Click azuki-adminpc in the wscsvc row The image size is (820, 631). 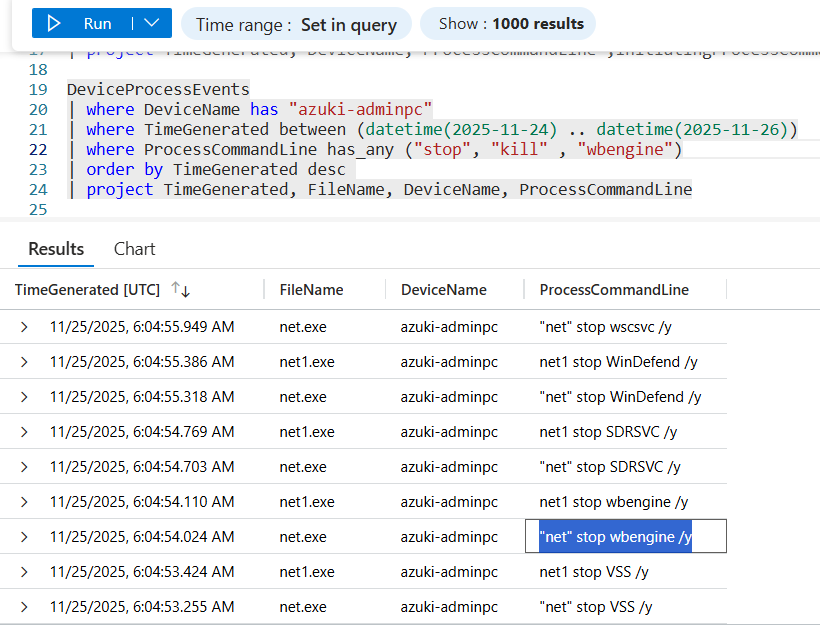point(449,327)
